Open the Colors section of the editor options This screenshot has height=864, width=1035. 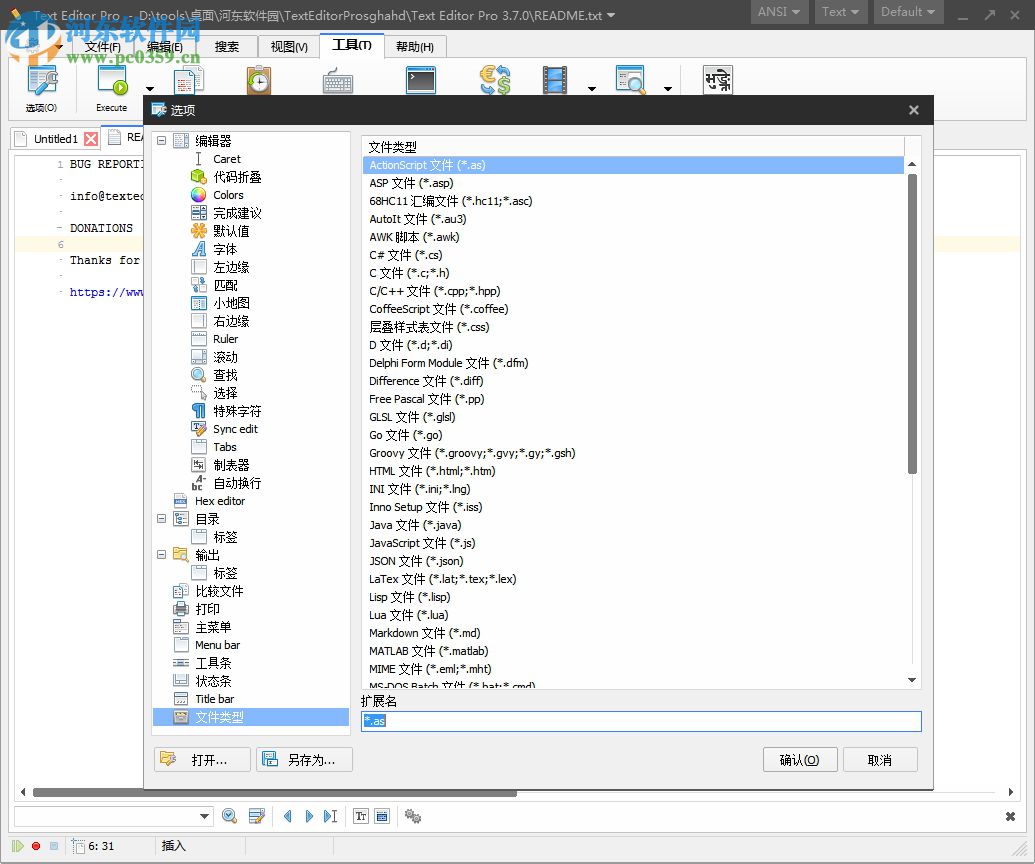[x=229, y=195]
